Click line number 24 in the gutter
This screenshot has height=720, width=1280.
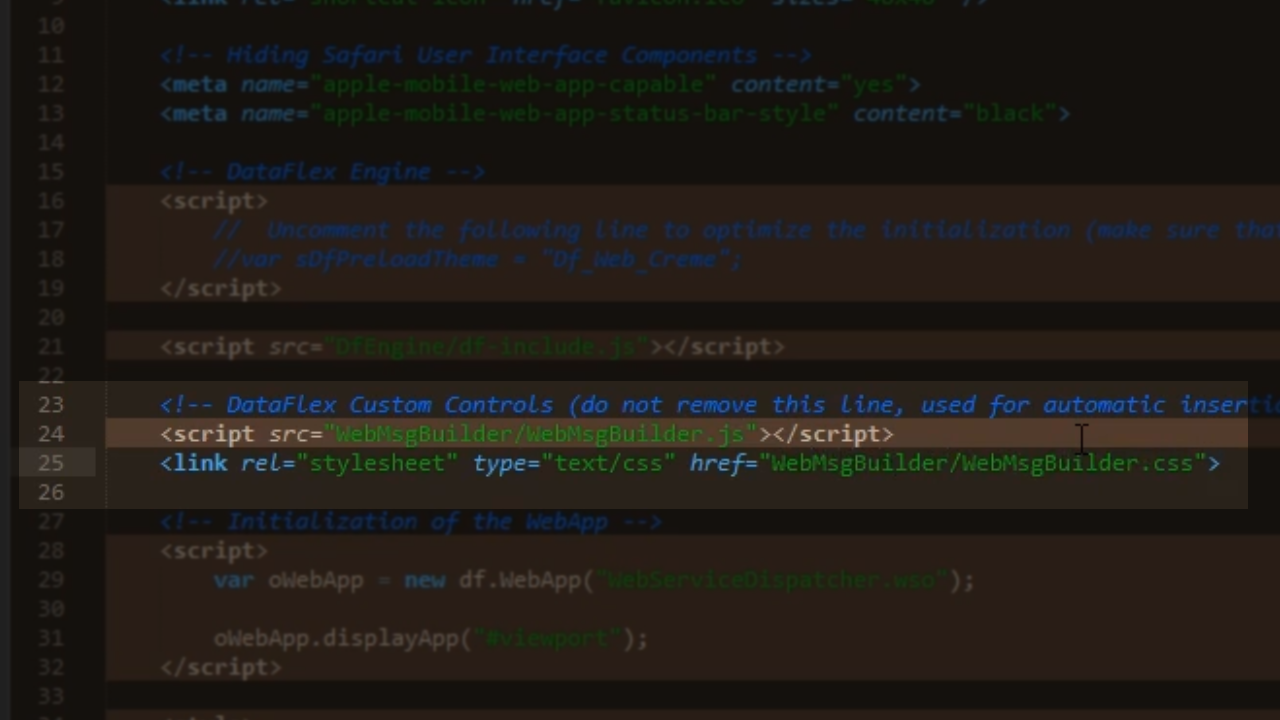pos(50,434)
